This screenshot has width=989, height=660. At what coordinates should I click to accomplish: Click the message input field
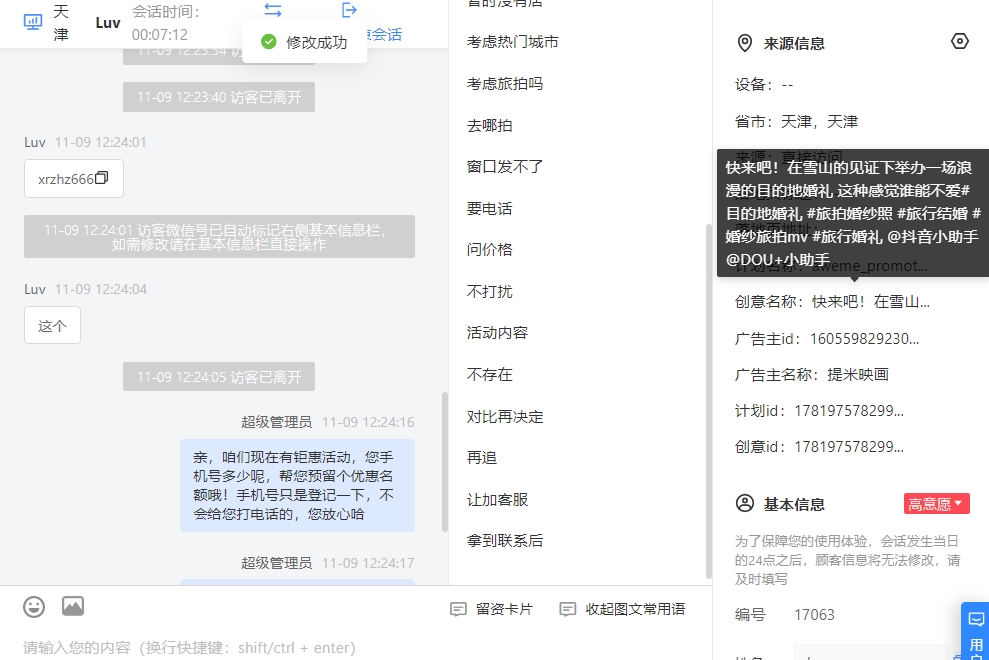pyautogui.click(x=356, y=647)
